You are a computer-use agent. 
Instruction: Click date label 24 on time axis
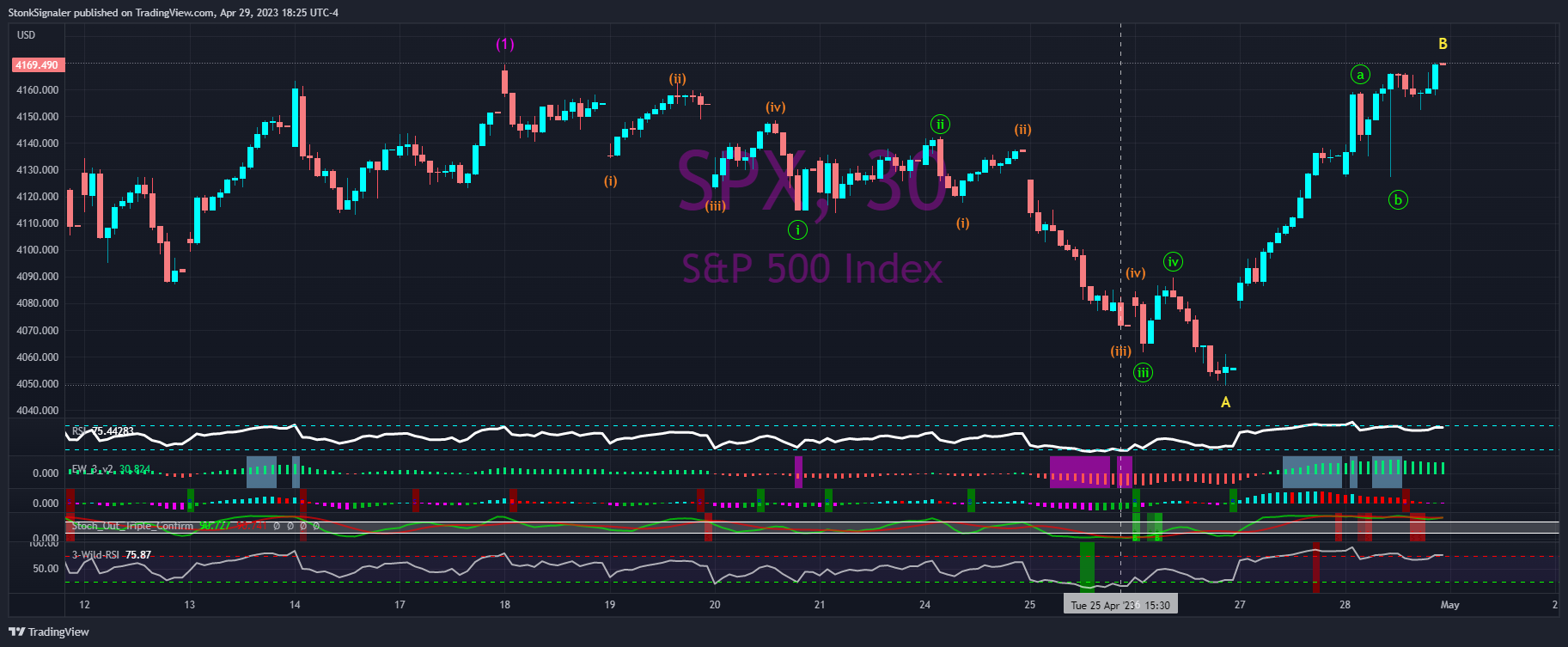click(x=924, y=605)
